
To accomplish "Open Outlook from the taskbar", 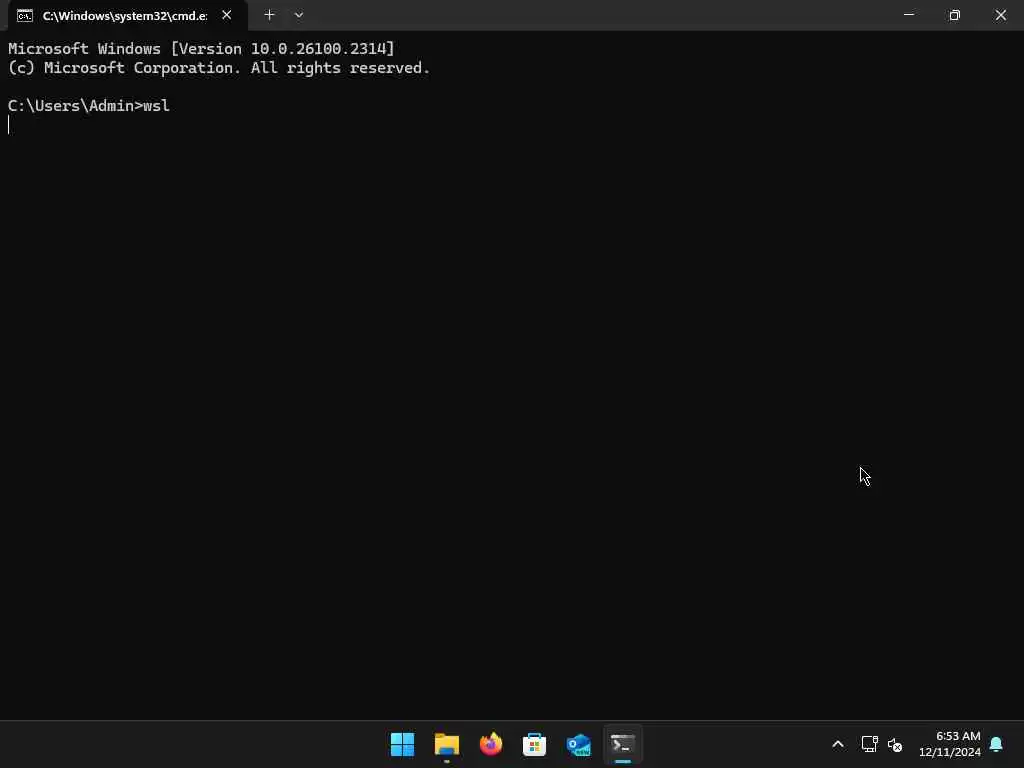I will [x=579, y=744].
